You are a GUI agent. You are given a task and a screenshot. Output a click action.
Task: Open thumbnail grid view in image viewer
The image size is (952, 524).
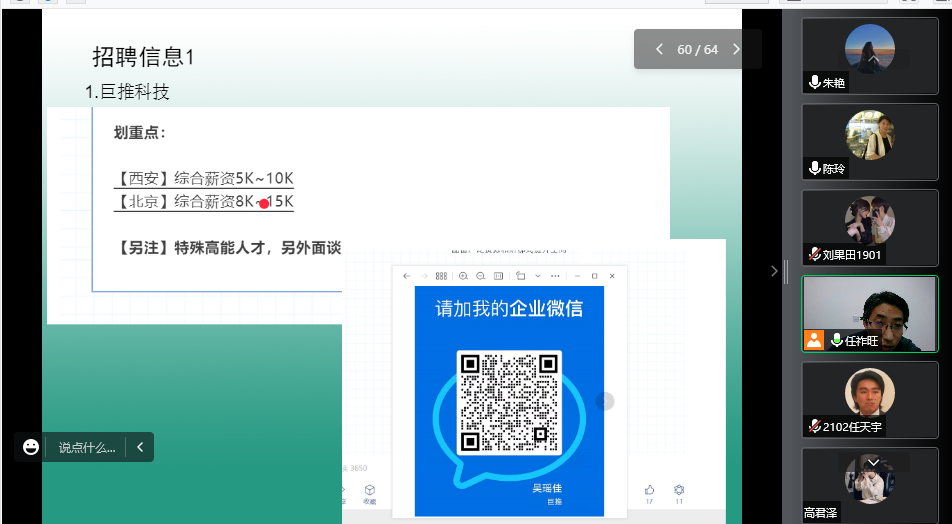click(x=441, y=275)
